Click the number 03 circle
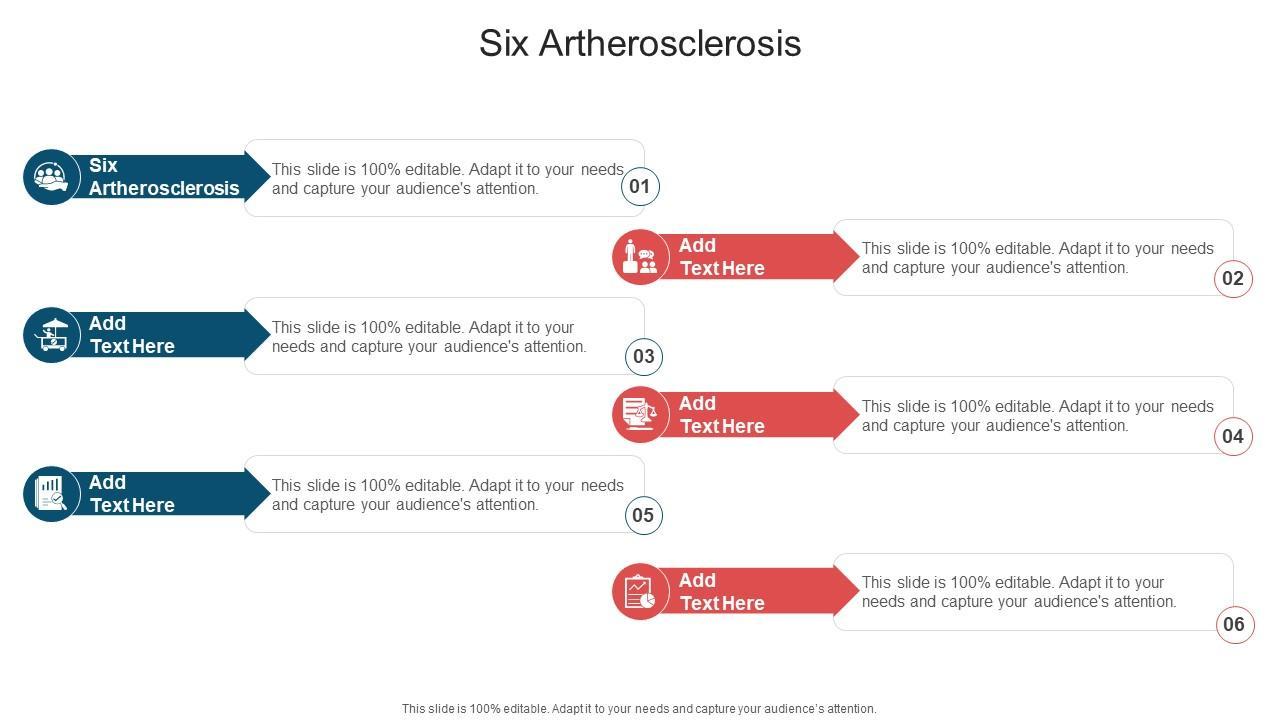 [644, 357]
